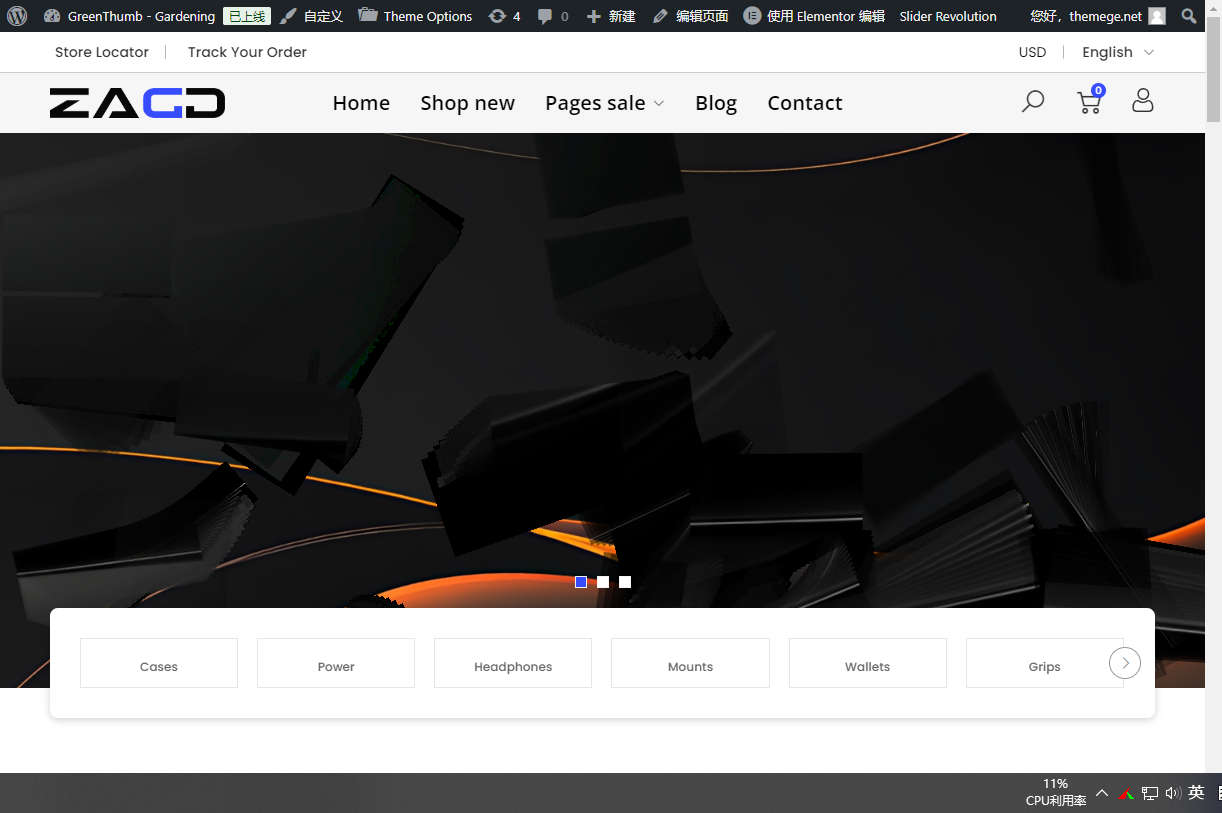
Task: Open the GreenThumb - Gardening site dashboard
Action: [x=130, y=16]
